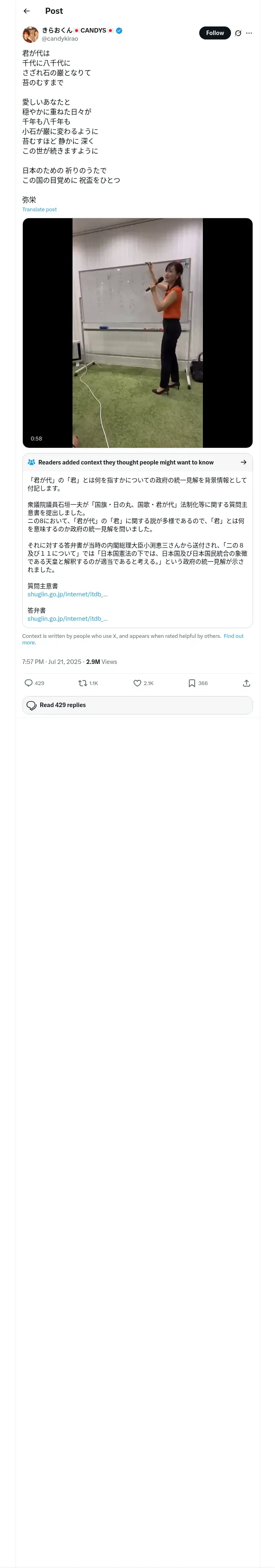Play the video of the woman at the whiteboard
Viewport: 275px width, 1568px height.
click(137, 333)
